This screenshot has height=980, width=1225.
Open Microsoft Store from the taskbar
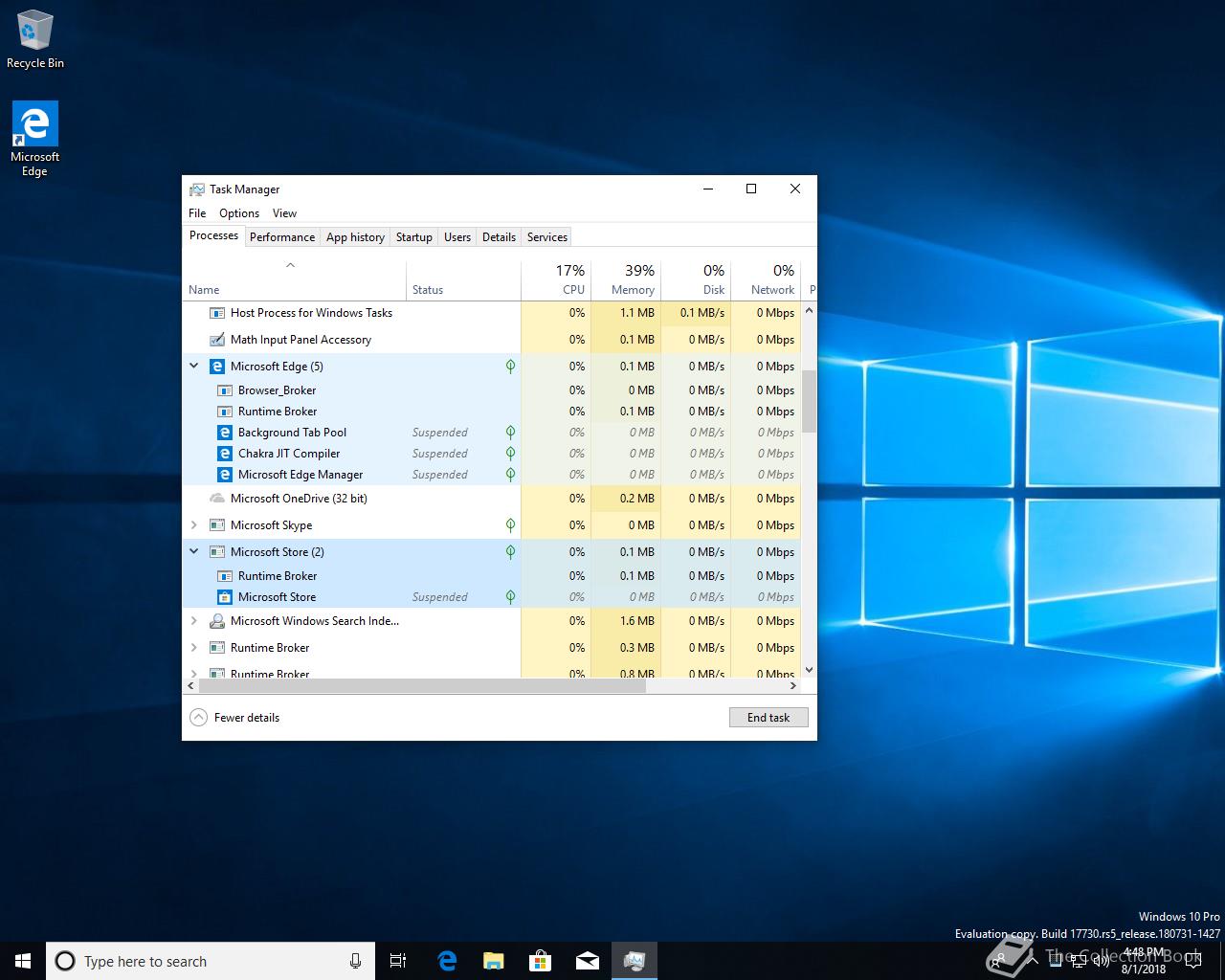(x=540, y=961)
